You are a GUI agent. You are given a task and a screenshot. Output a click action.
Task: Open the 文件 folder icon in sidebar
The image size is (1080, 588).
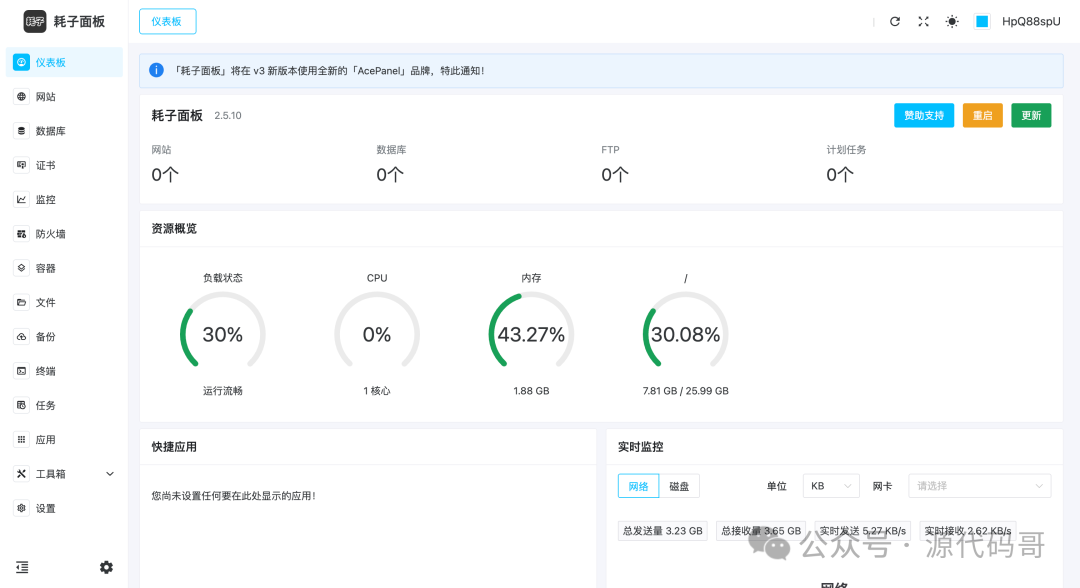click(x=21, y=302)
